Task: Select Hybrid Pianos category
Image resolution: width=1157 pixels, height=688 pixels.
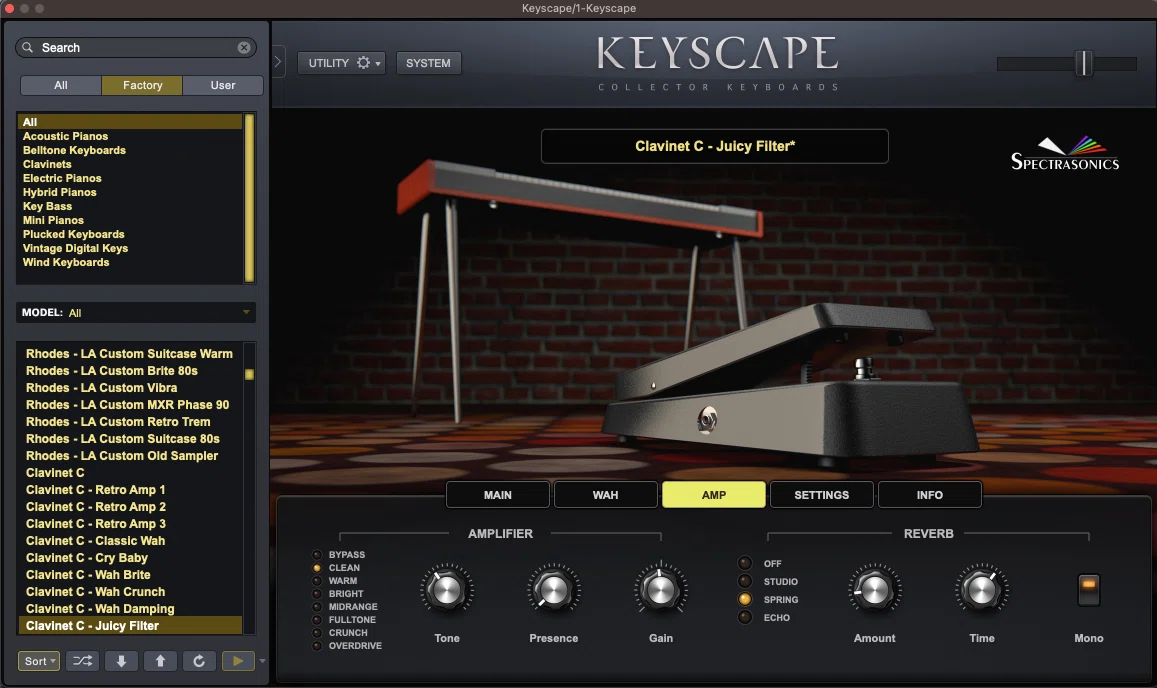Action: 59,192
